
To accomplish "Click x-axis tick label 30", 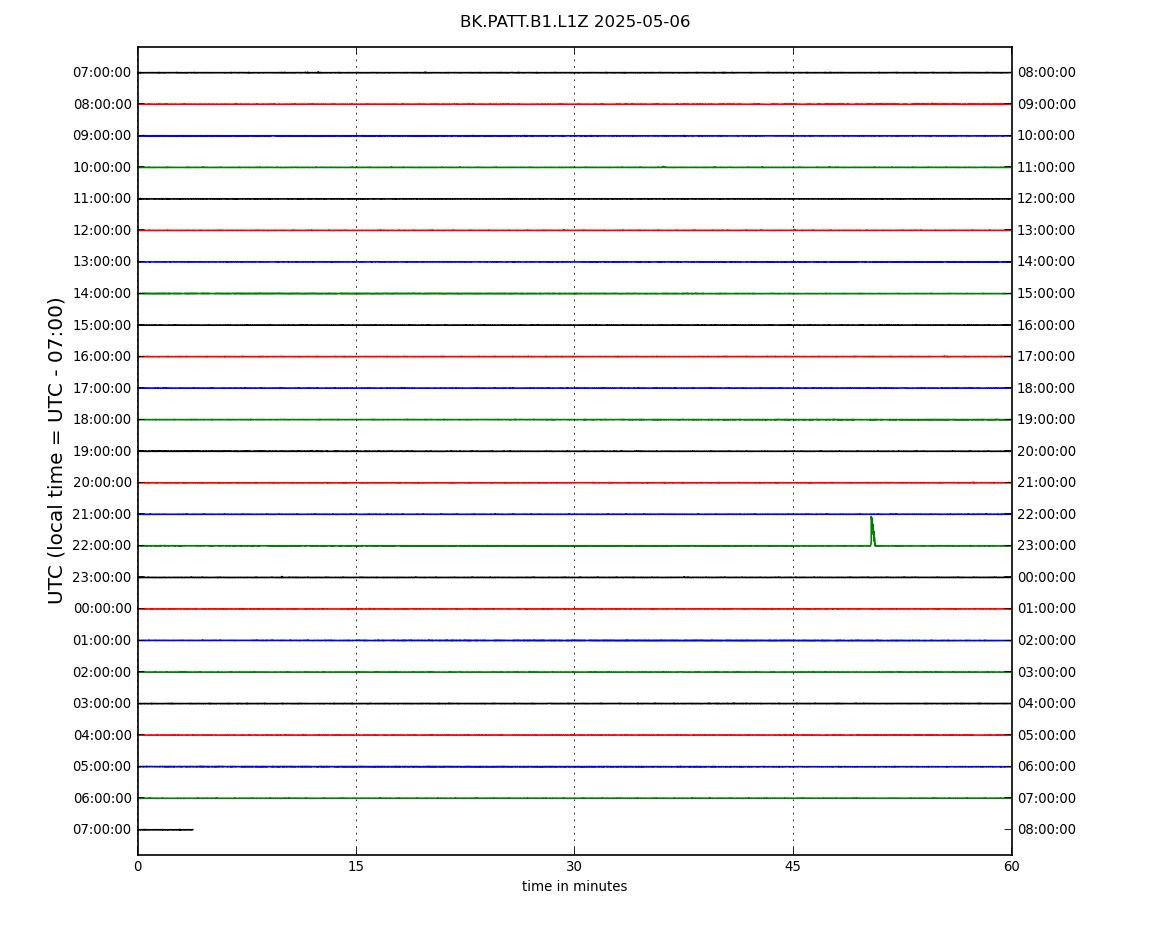I will point(574,866).
